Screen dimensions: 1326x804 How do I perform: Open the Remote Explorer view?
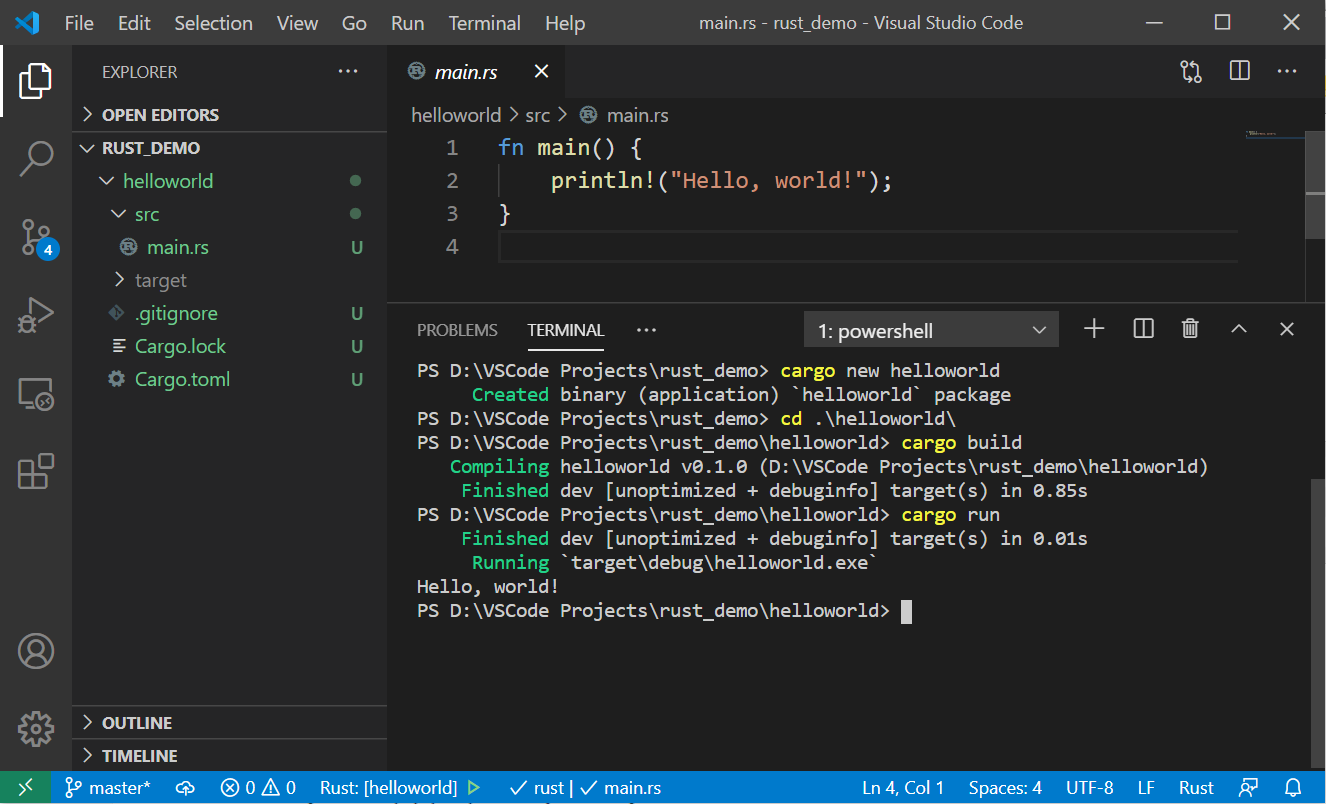tap(36, 394)
